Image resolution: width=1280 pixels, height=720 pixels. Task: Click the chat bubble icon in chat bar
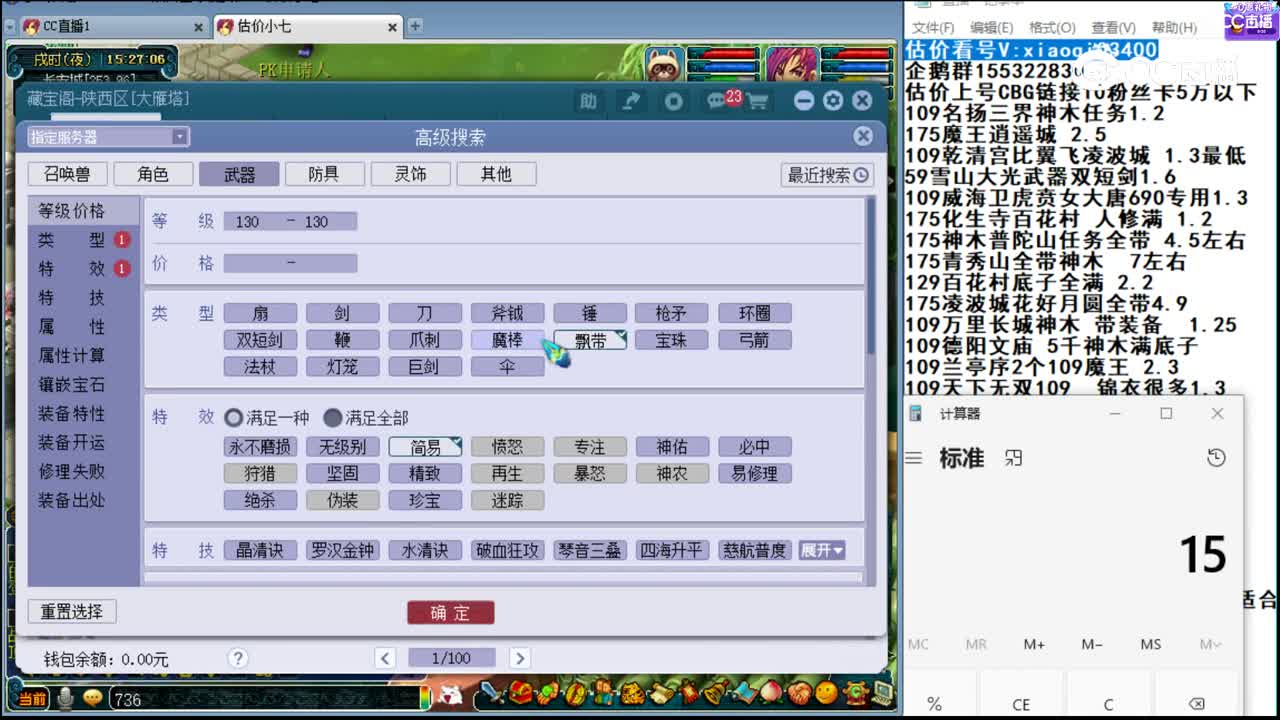point(93,698)
